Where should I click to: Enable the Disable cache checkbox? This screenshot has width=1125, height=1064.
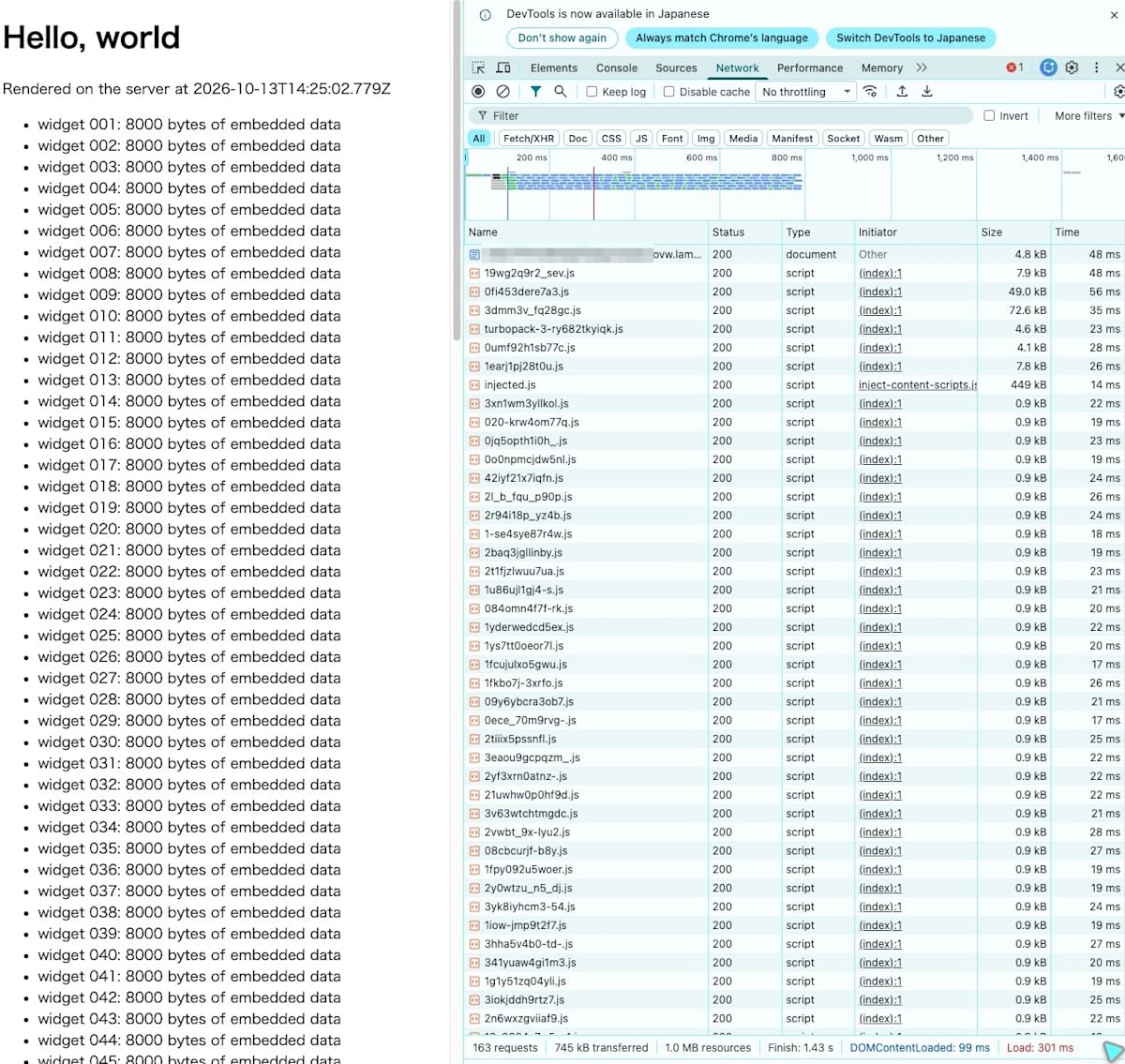point(668,92)
